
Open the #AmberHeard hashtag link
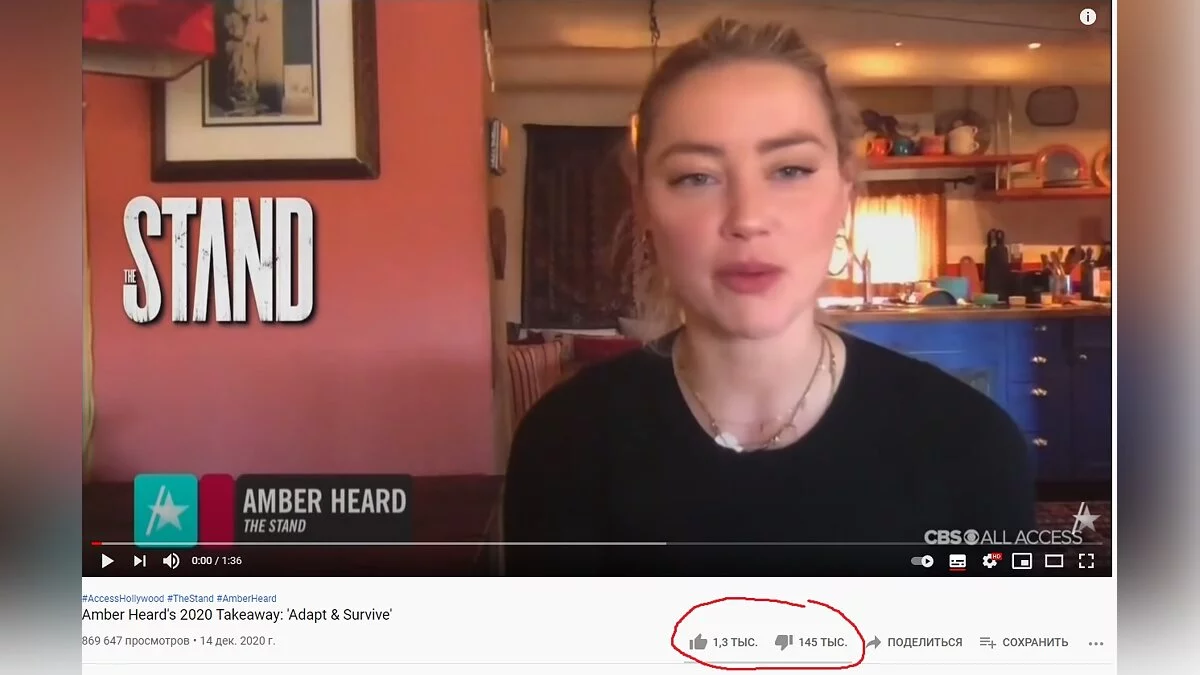tap(247, 598)
